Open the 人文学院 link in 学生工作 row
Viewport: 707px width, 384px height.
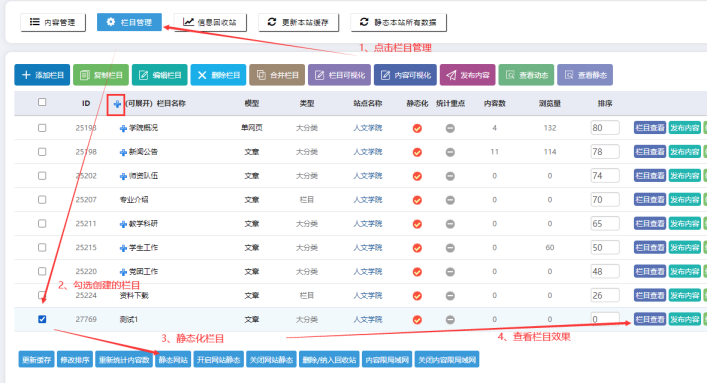pyautogui.click(x=367, y=247)
